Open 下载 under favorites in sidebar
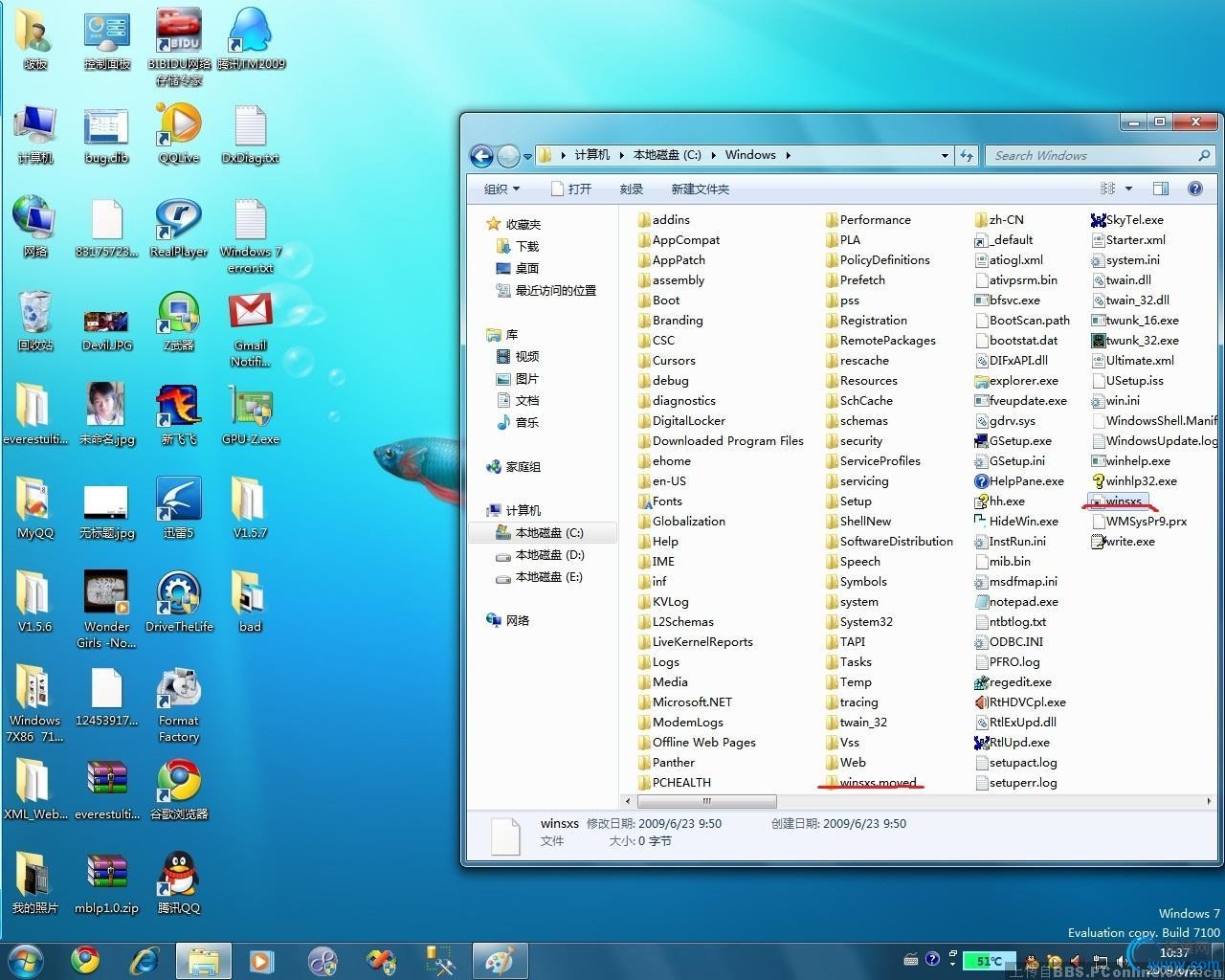 click(526, 246)
